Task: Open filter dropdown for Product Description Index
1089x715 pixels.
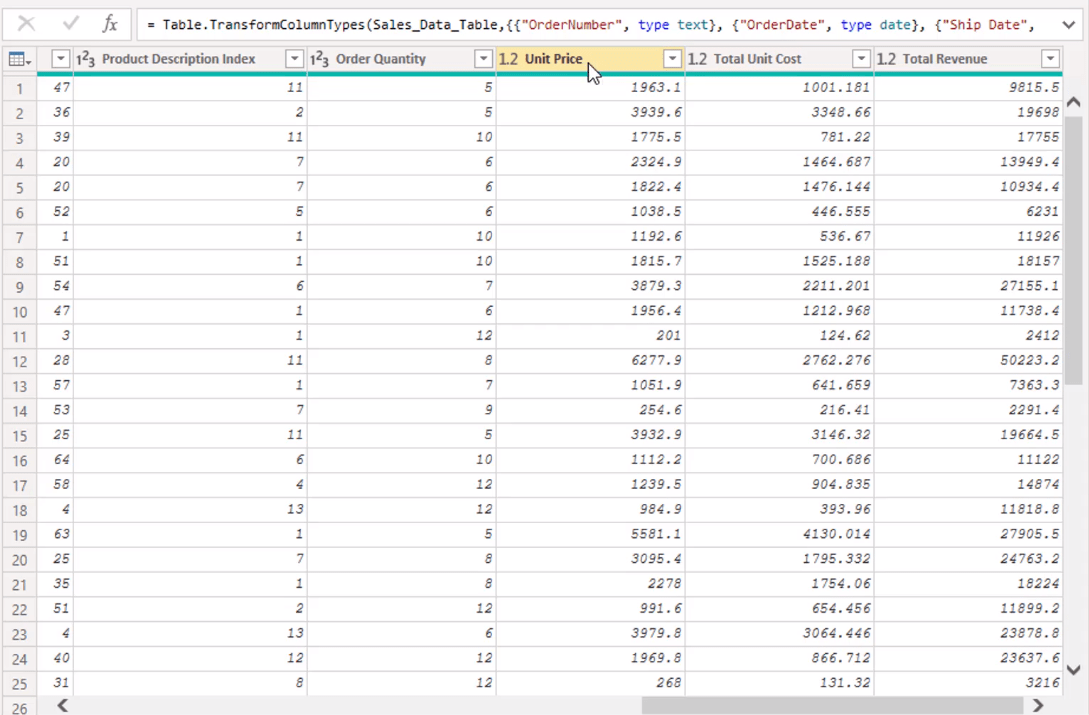Action: coord(294,59)
